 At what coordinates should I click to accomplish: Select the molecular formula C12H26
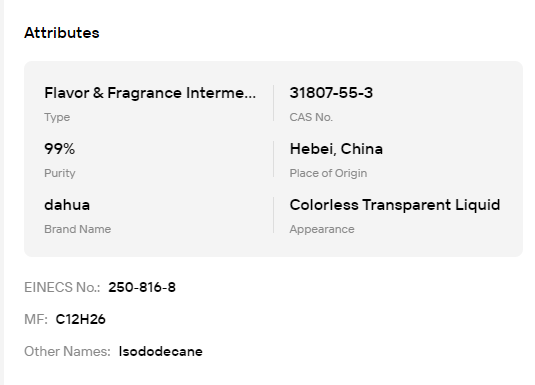coord(81,319)
